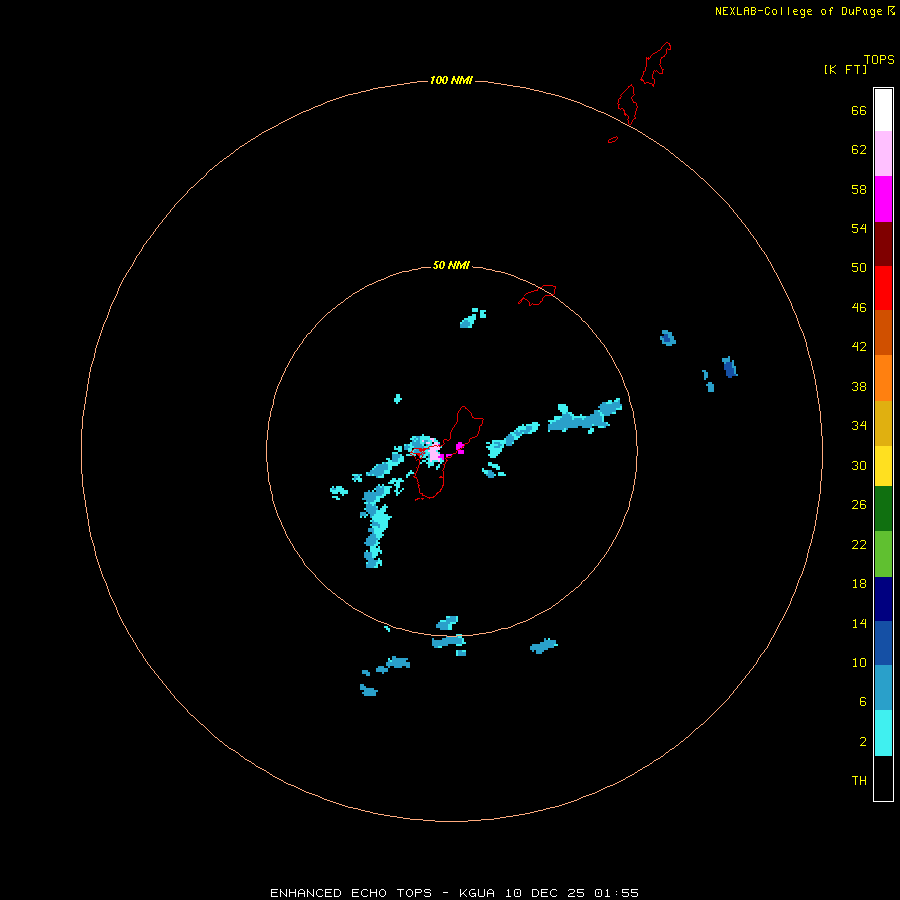Click the ENHANCED ECHO TOPS title text
Screen dimensions: 900x900
tap(351, 893)
